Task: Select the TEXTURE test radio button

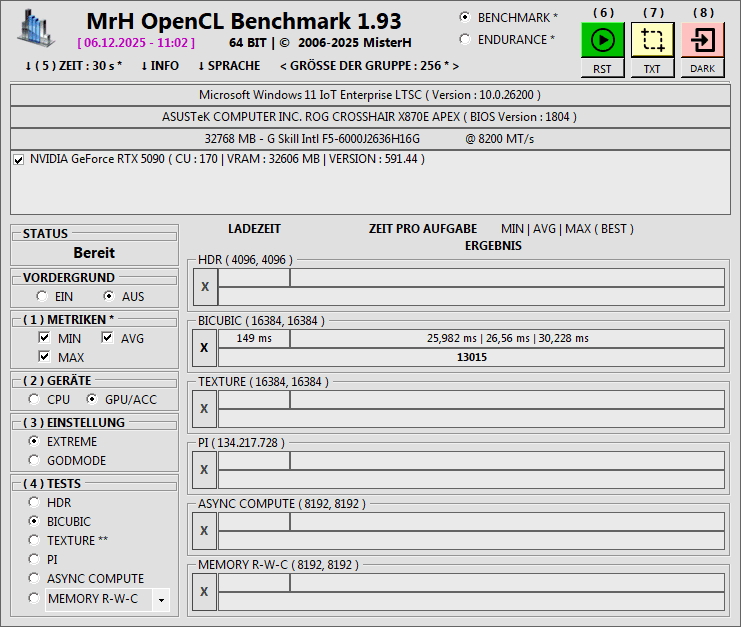Action: click(x=34, y=540)
